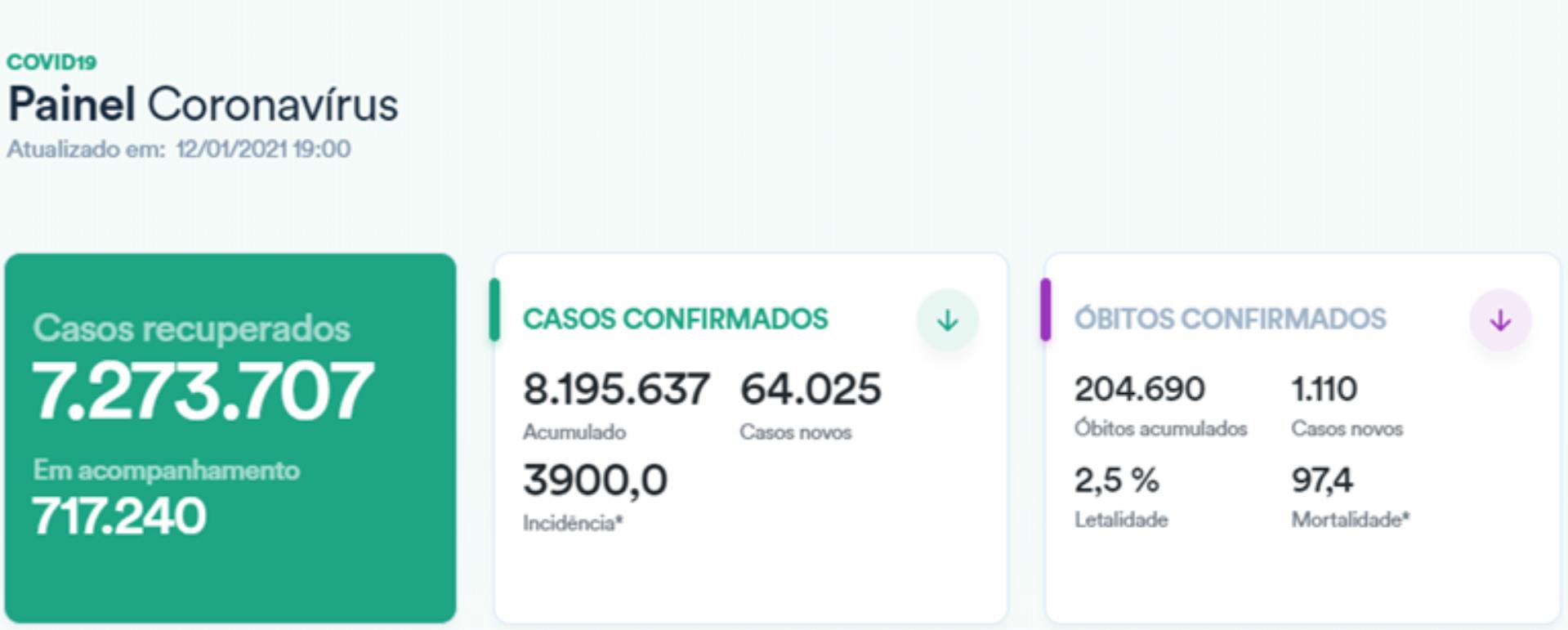Open the CASOS CONFIRMADOS header
Image resolution: width=1568 pixels, height=630 pixels.
tap(675, 319)
